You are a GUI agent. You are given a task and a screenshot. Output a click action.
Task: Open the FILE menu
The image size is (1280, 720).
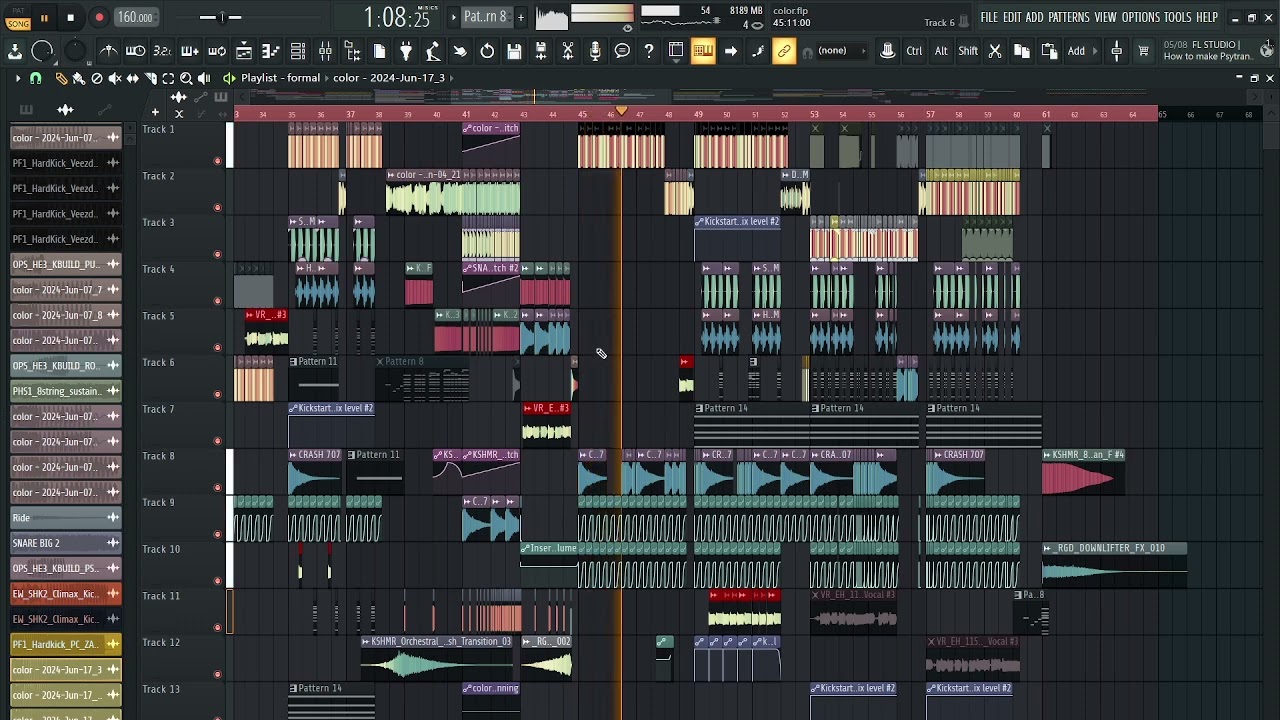(989, 17)
